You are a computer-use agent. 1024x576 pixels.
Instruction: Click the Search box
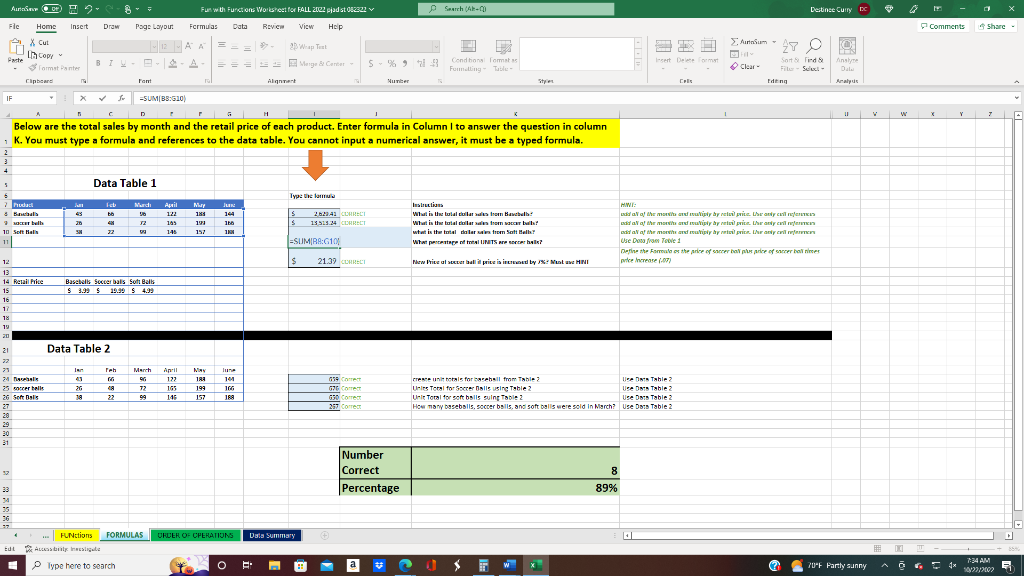coord(516,9)
